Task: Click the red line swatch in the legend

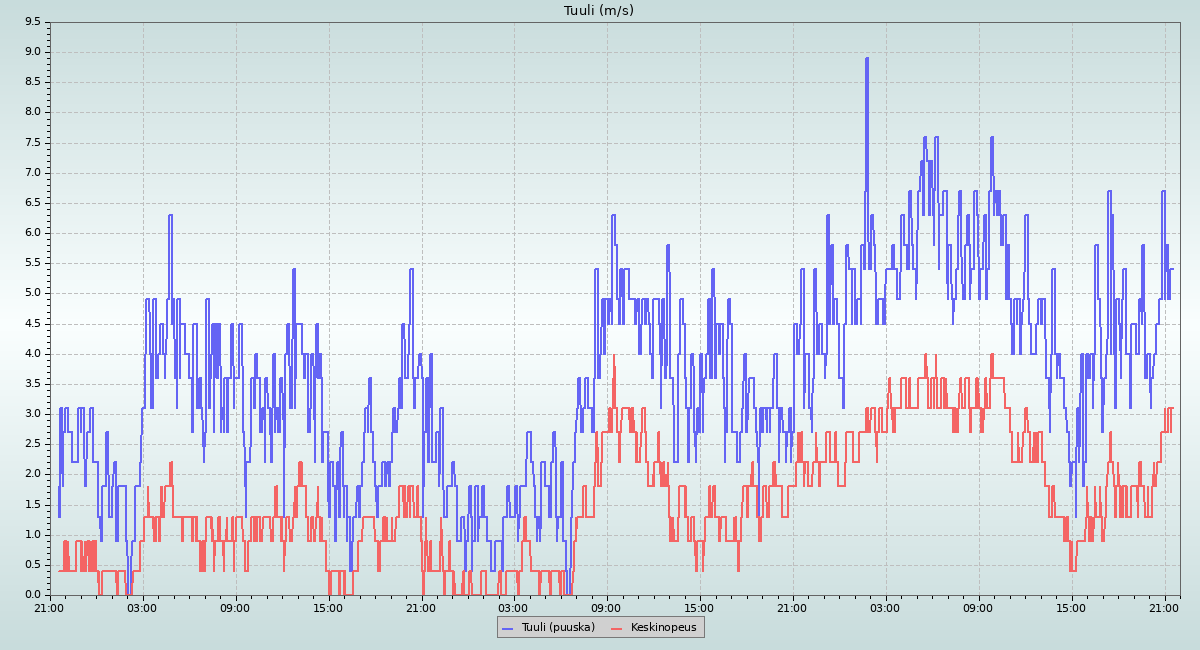Action: coord(616,628)
